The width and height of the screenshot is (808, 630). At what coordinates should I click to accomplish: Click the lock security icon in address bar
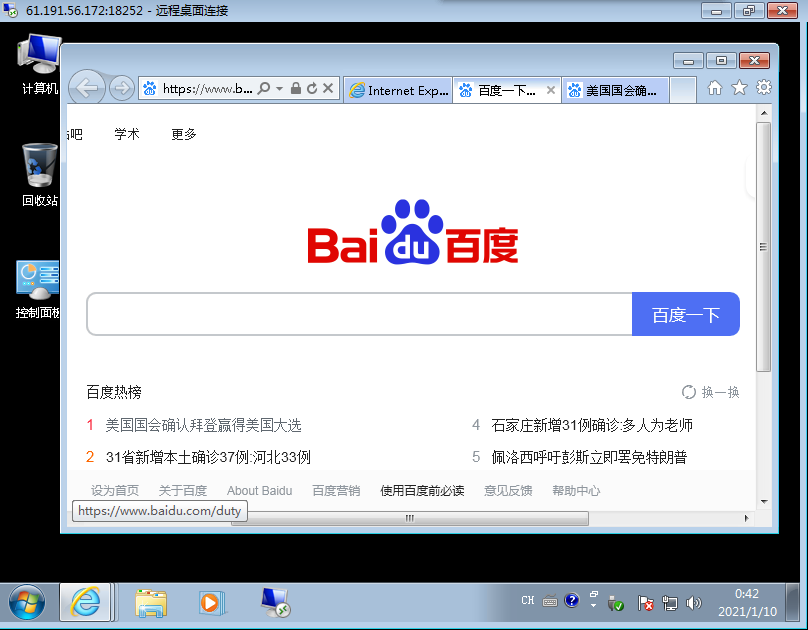[x=296, y=88]
